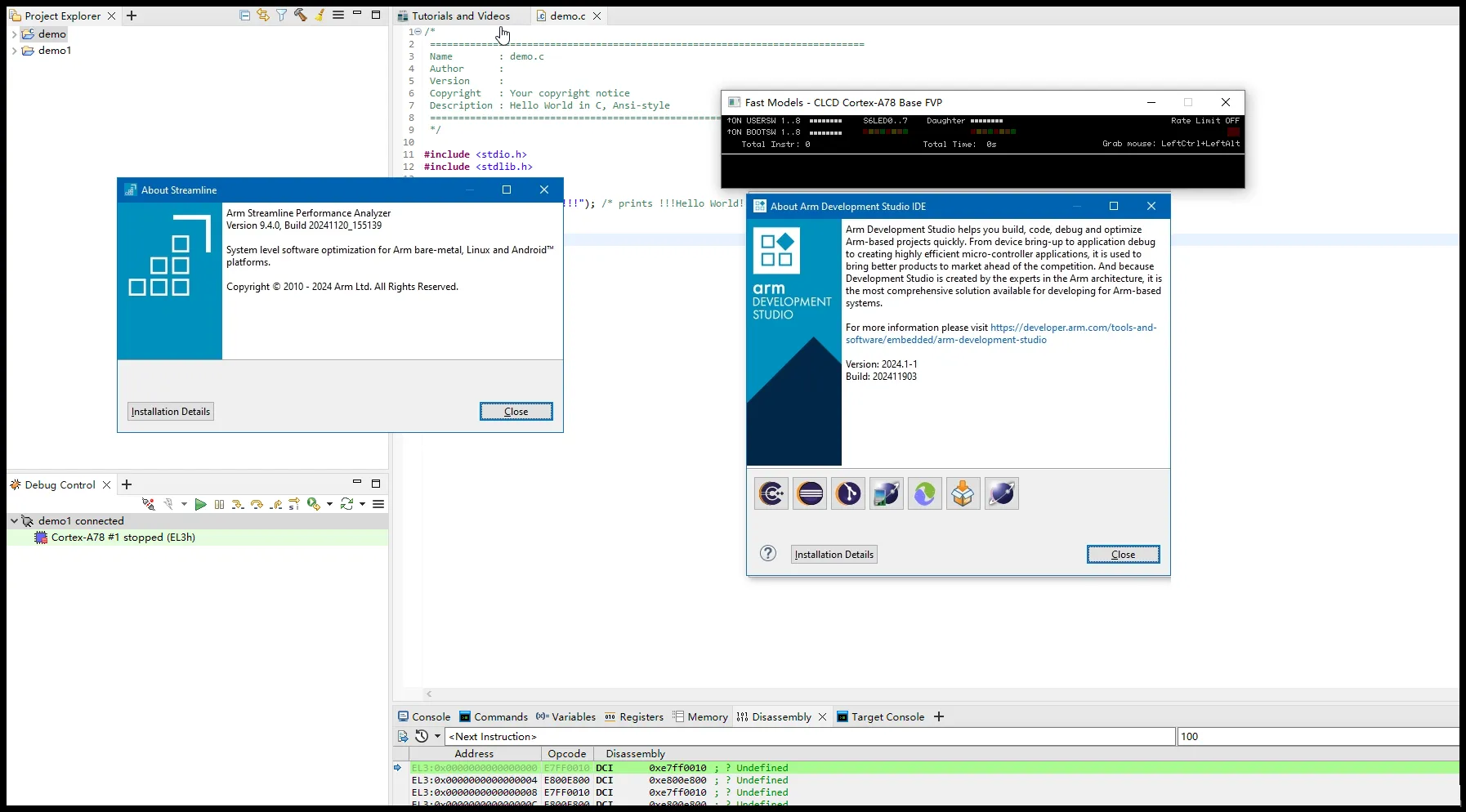This screenshot has width=1466, height=812.
Task: Toggle Link with Editor in Project Explorer
Action: (263, 16)
